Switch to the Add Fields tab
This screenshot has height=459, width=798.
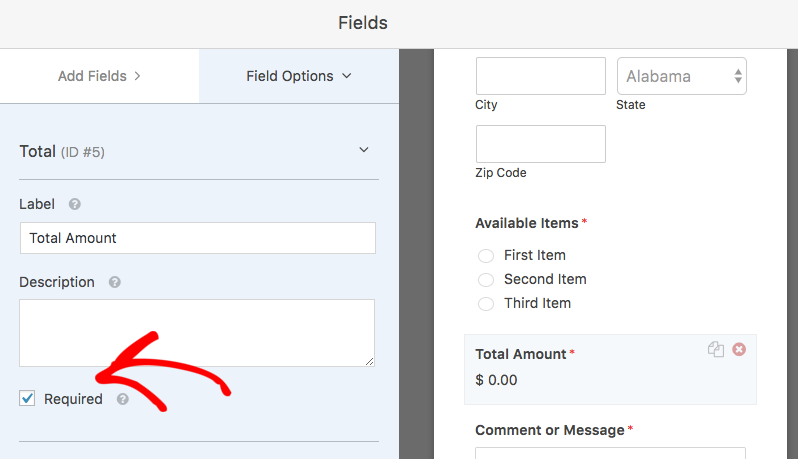99,76
